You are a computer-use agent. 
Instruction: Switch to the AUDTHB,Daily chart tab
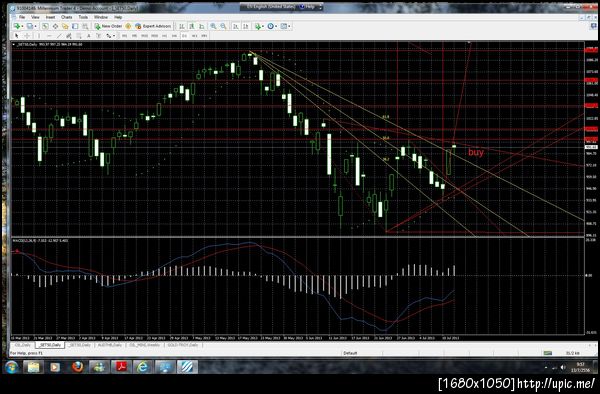(109, 345)
